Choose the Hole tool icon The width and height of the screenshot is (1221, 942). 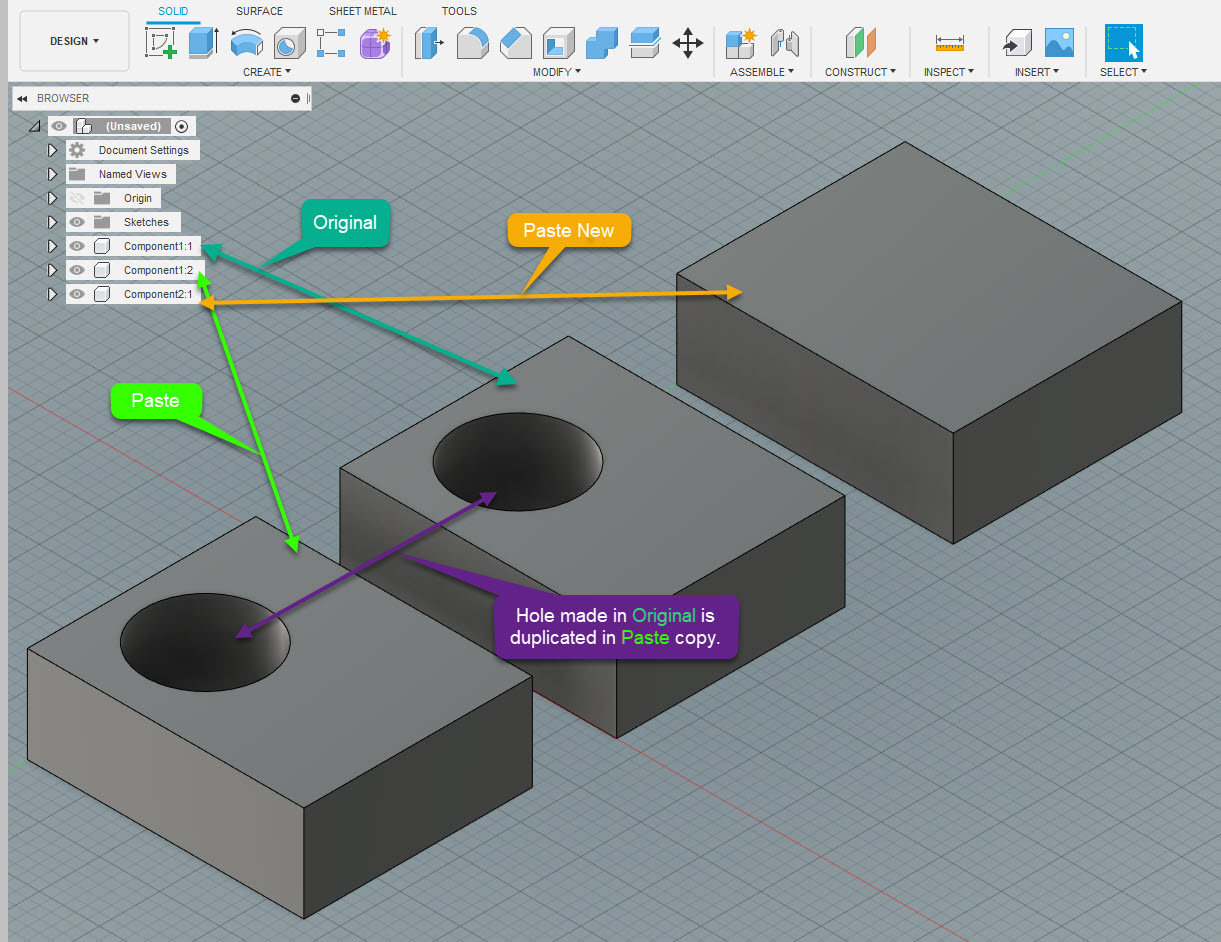(289, 43)
